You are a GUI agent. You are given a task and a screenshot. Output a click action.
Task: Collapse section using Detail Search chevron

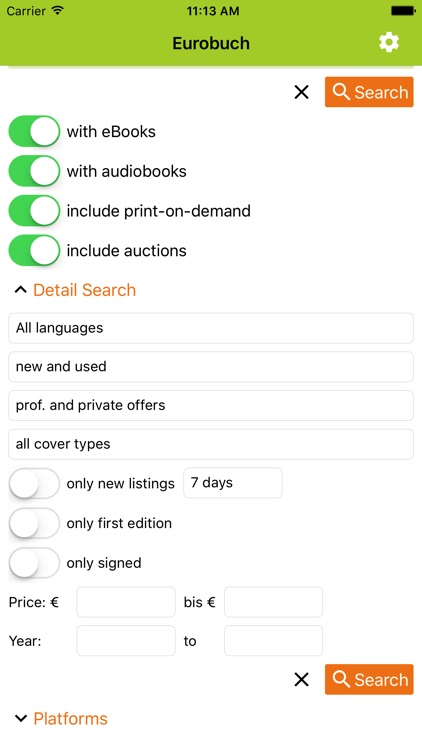[x=21, y=290]
